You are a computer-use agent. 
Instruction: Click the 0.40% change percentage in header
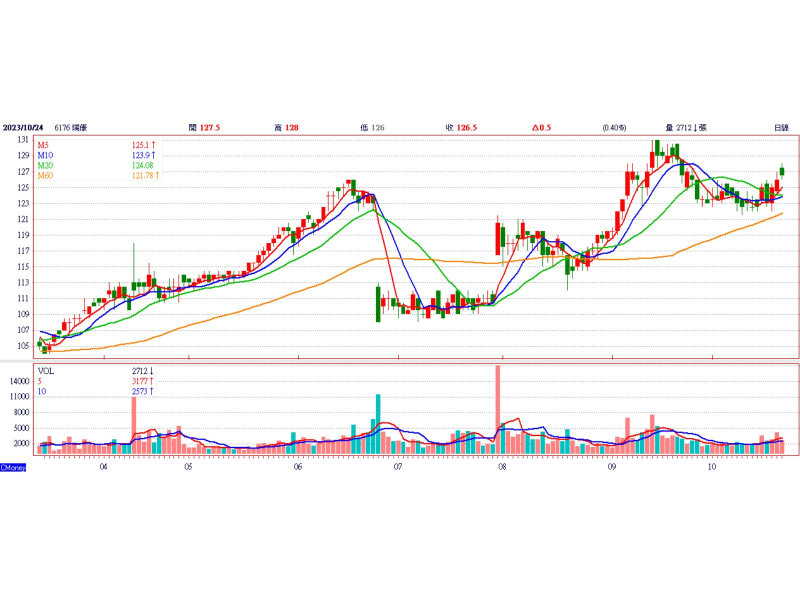tap(613, 128)
